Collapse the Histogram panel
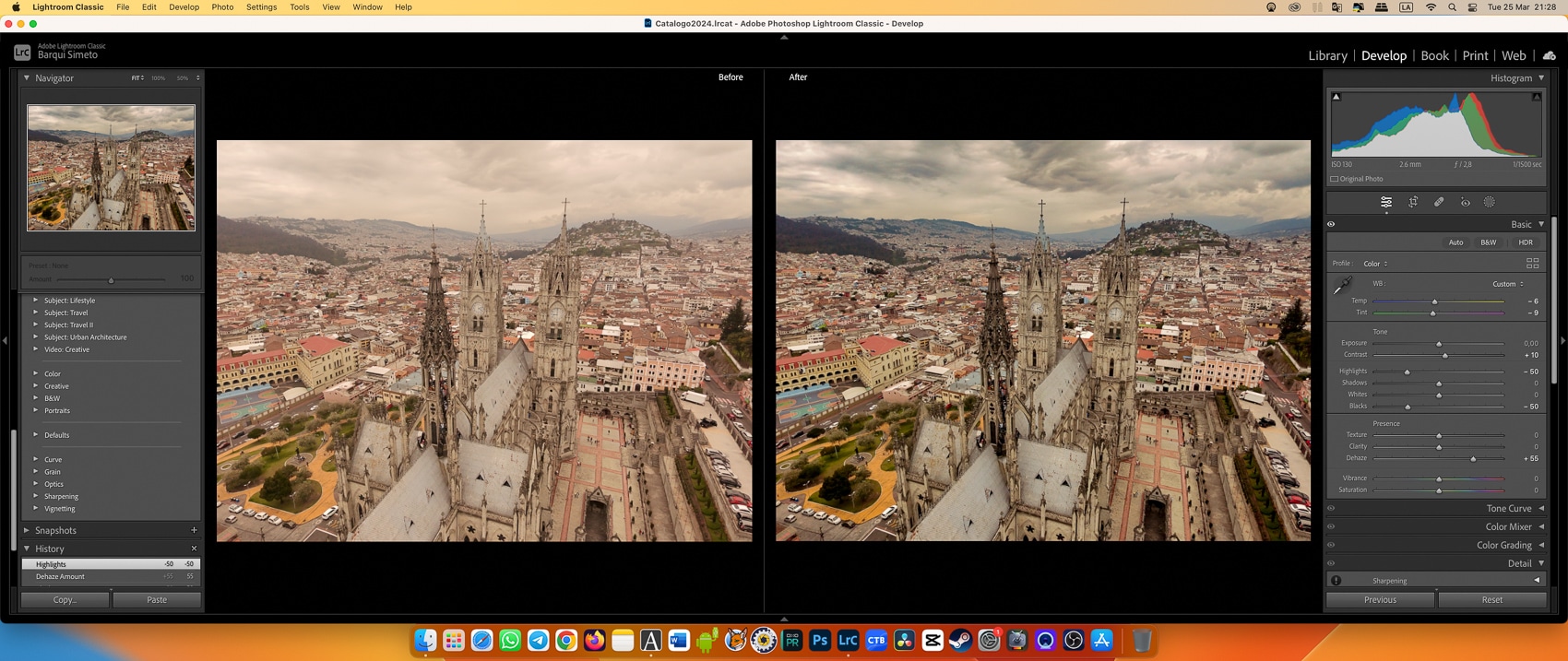The width and height of the screenshot is (1568, 661). pyautogui.click(x=1541, y=78)
